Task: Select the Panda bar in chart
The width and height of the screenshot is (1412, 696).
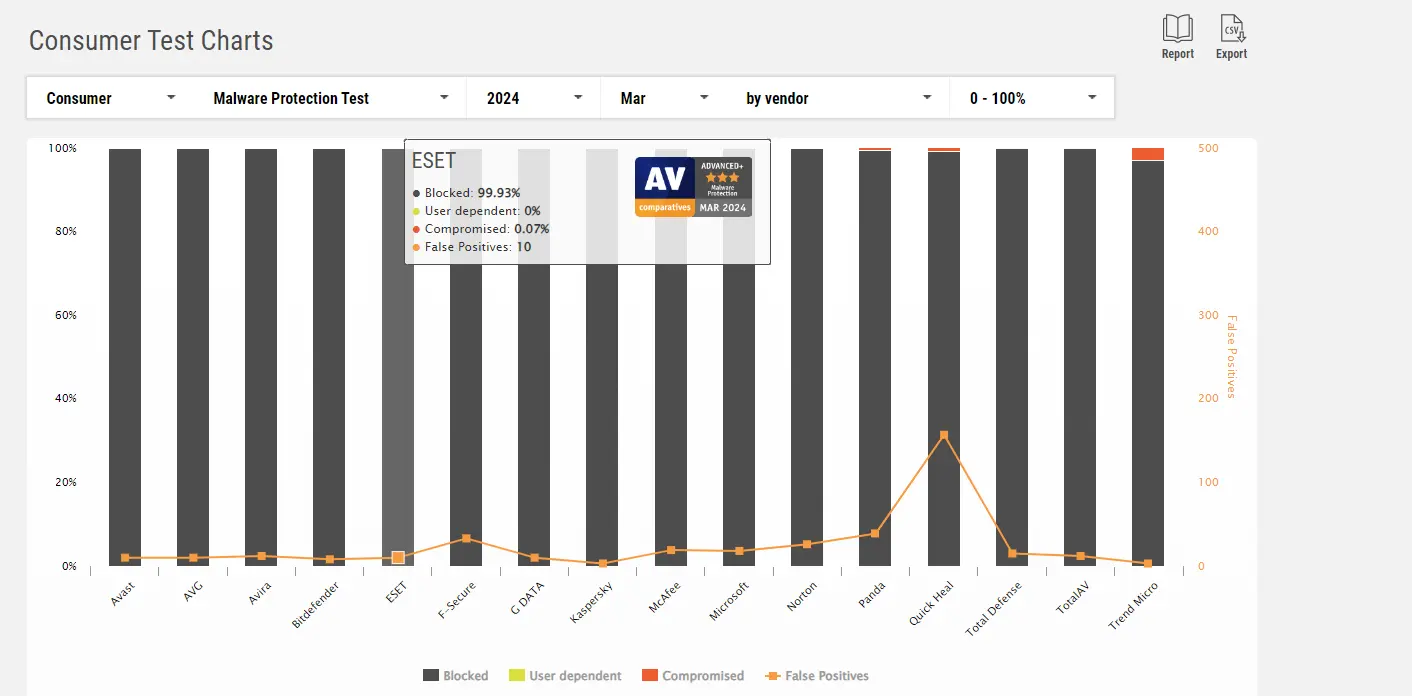Action: 875,358
